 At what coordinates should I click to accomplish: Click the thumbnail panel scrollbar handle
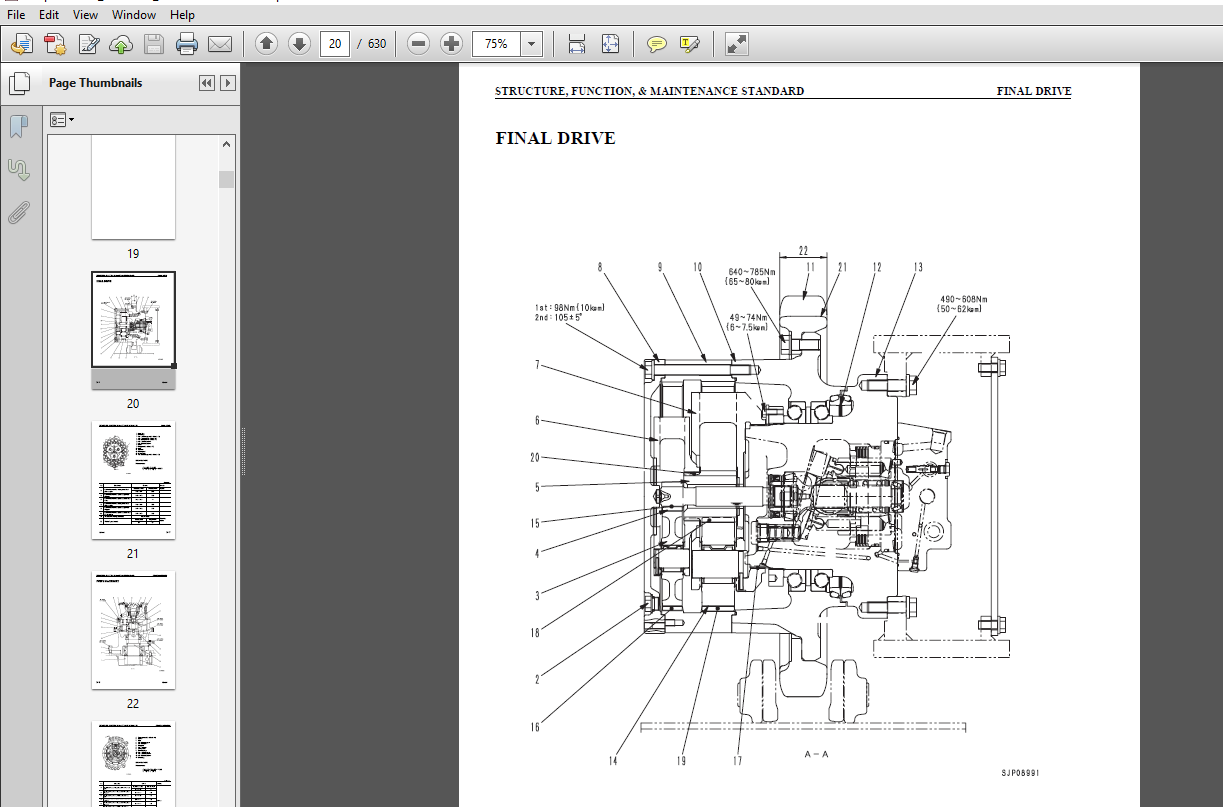[x=227, y=179]
